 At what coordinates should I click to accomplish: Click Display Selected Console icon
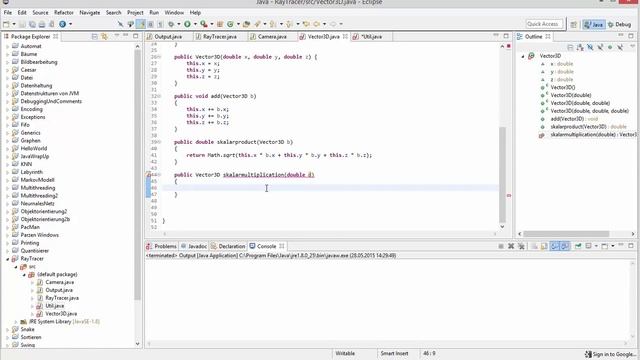pos(589,246)
